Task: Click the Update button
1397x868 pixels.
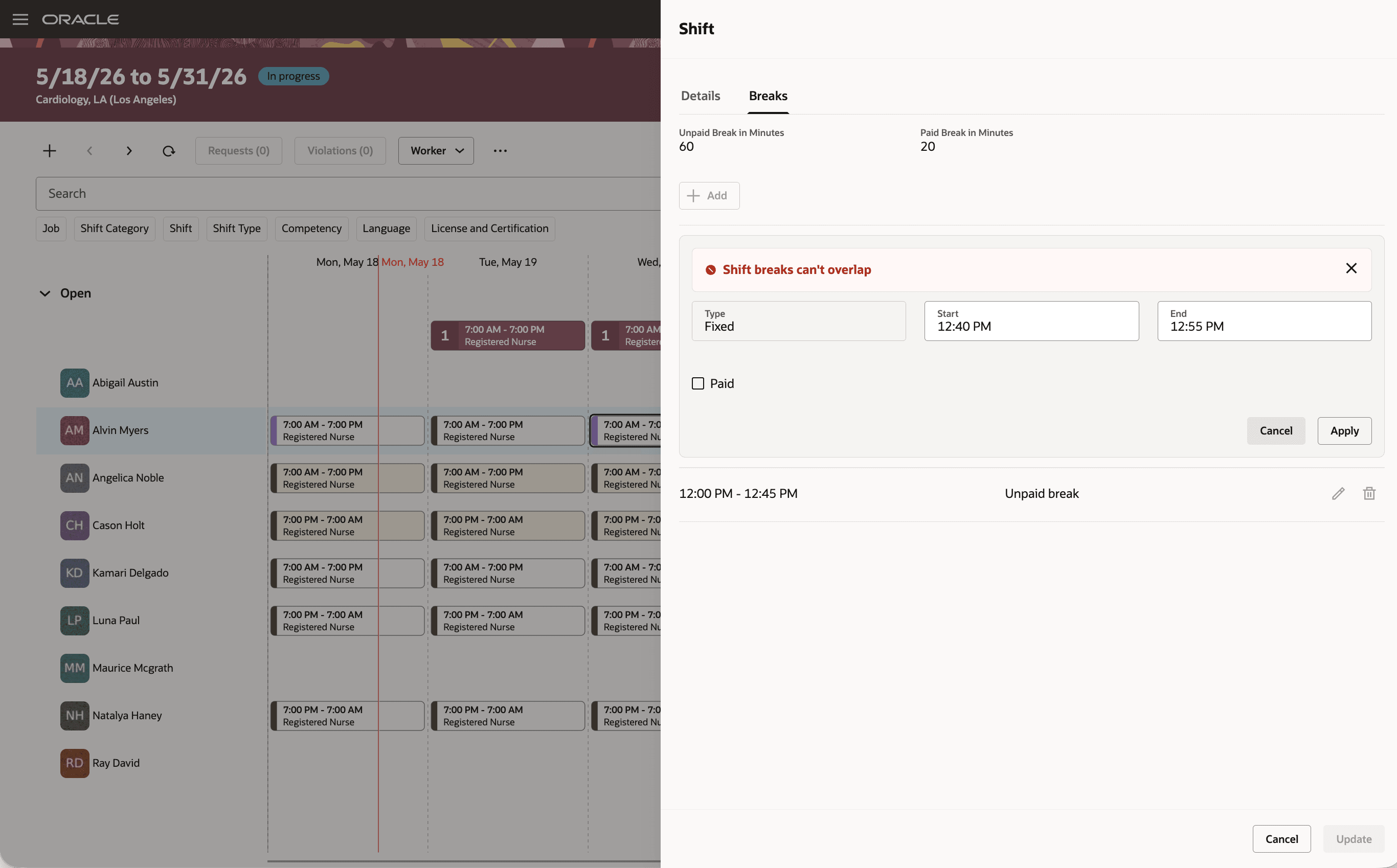Action: [x=1354, y=839]
